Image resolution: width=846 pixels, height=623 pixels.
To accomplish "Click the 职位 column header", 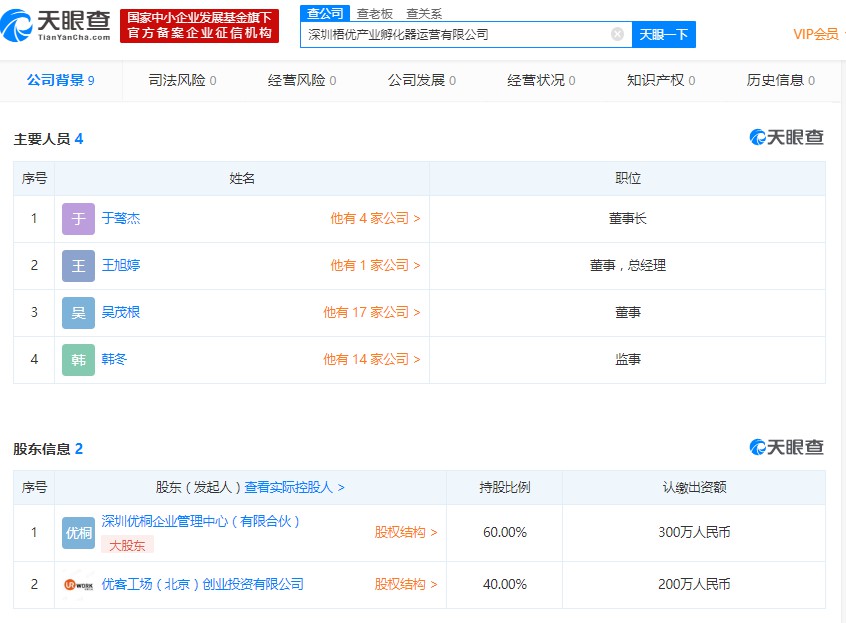I will click(627, 179).
